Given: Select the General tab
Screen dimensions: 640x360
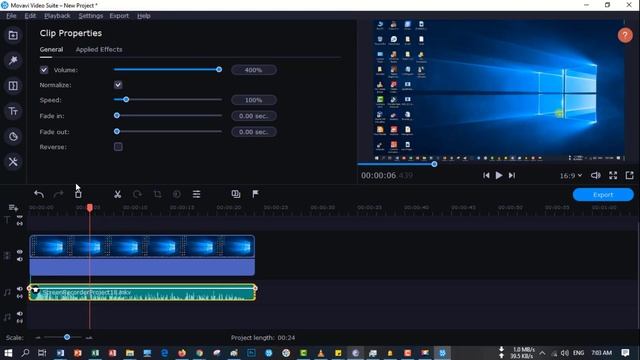Looking at the screenshot, I should pyautogui.click(x=51, y=49).
